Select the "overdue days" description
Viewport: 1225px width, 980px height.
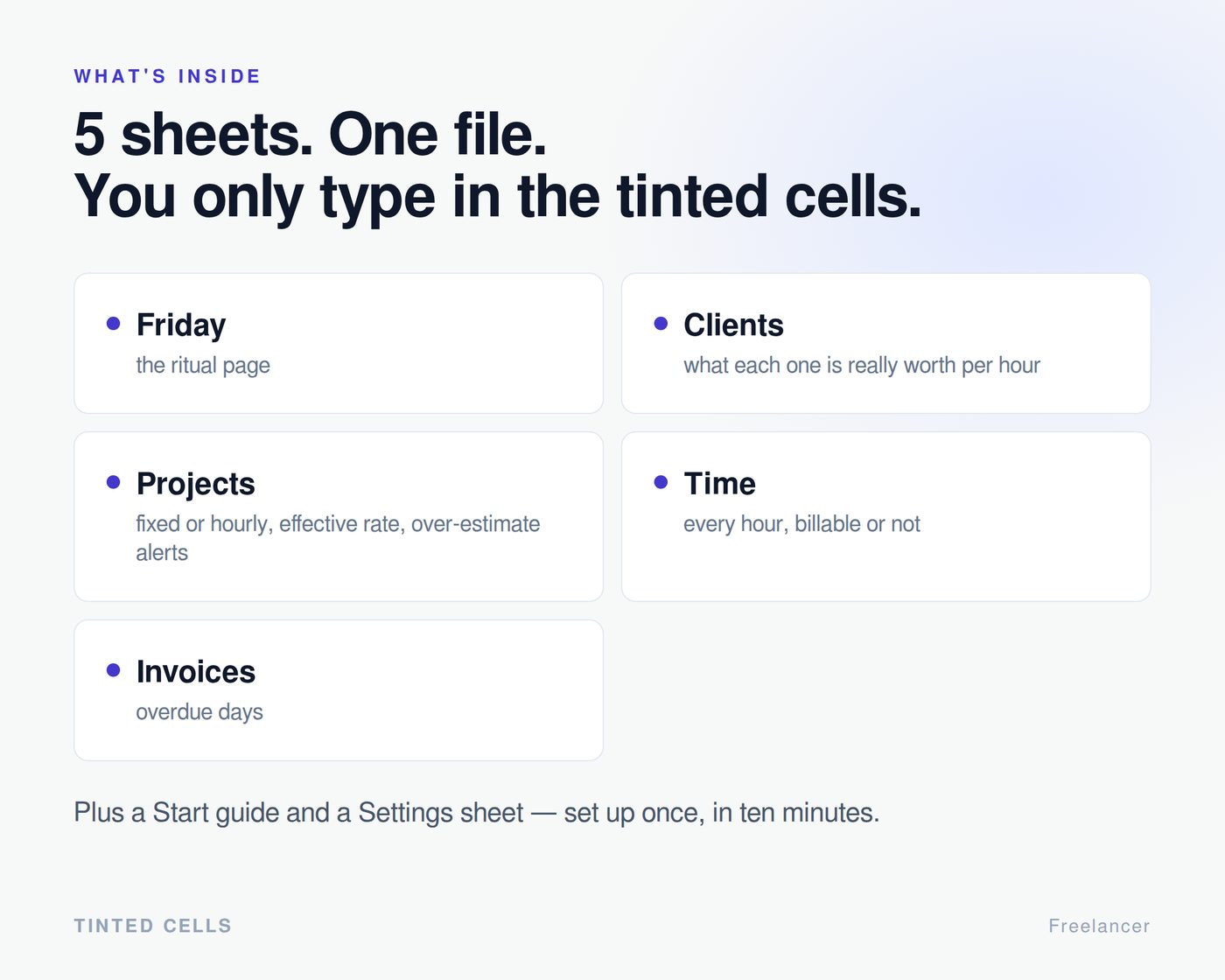199,712
